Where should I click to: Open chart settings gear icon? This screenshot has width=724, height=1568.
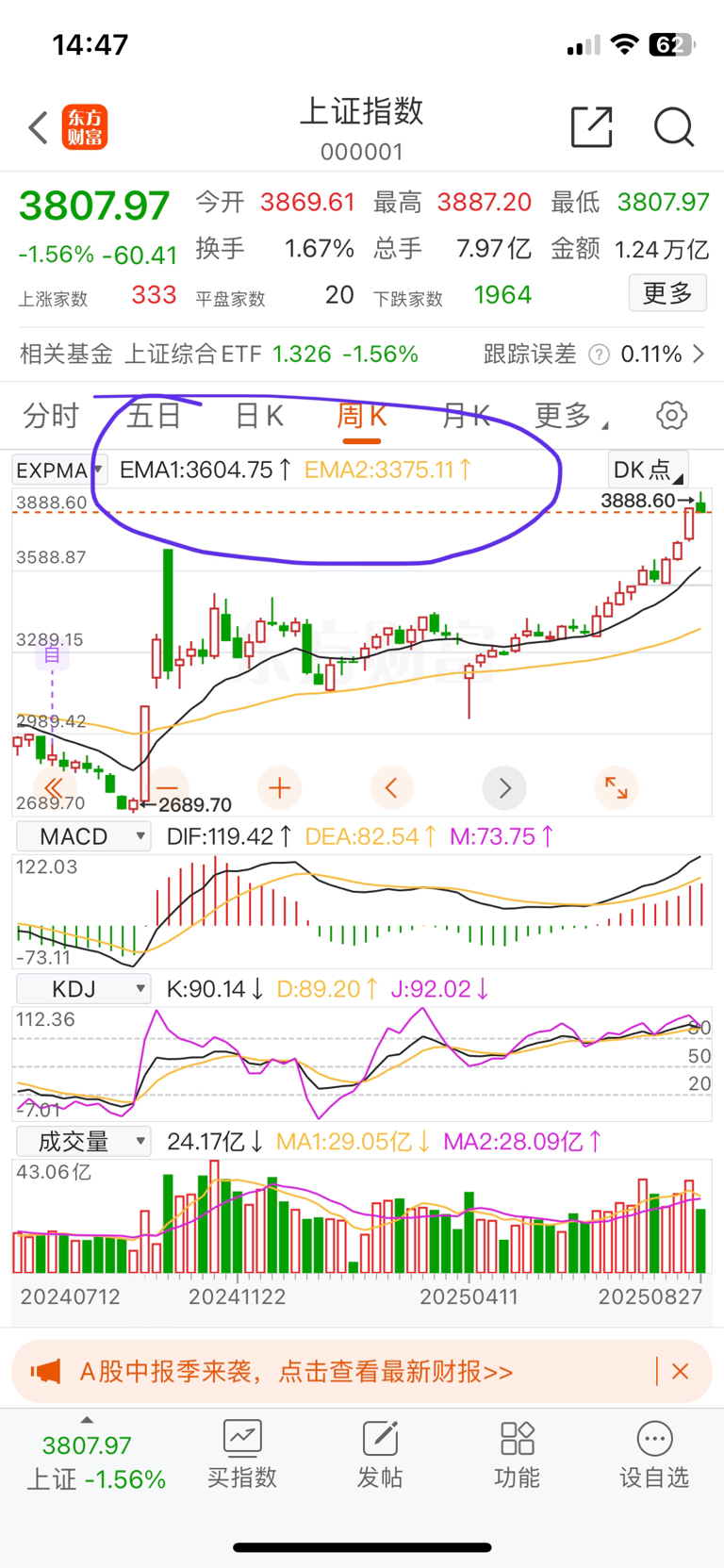pyautogui.click(x=671, y=415)
